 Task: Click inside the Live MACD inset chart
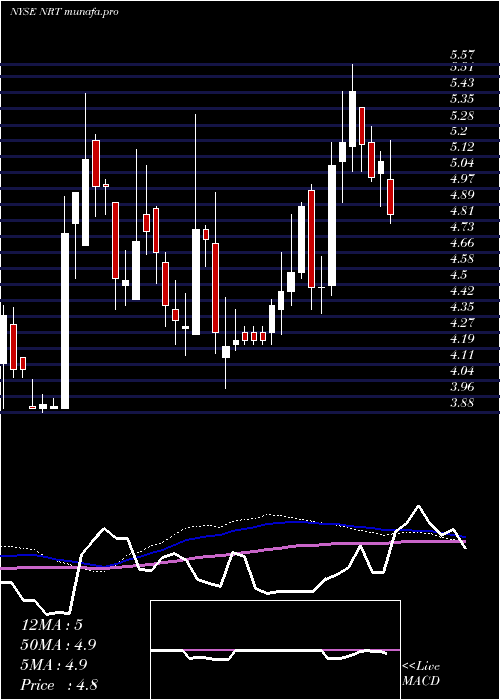tap(275, 650)
